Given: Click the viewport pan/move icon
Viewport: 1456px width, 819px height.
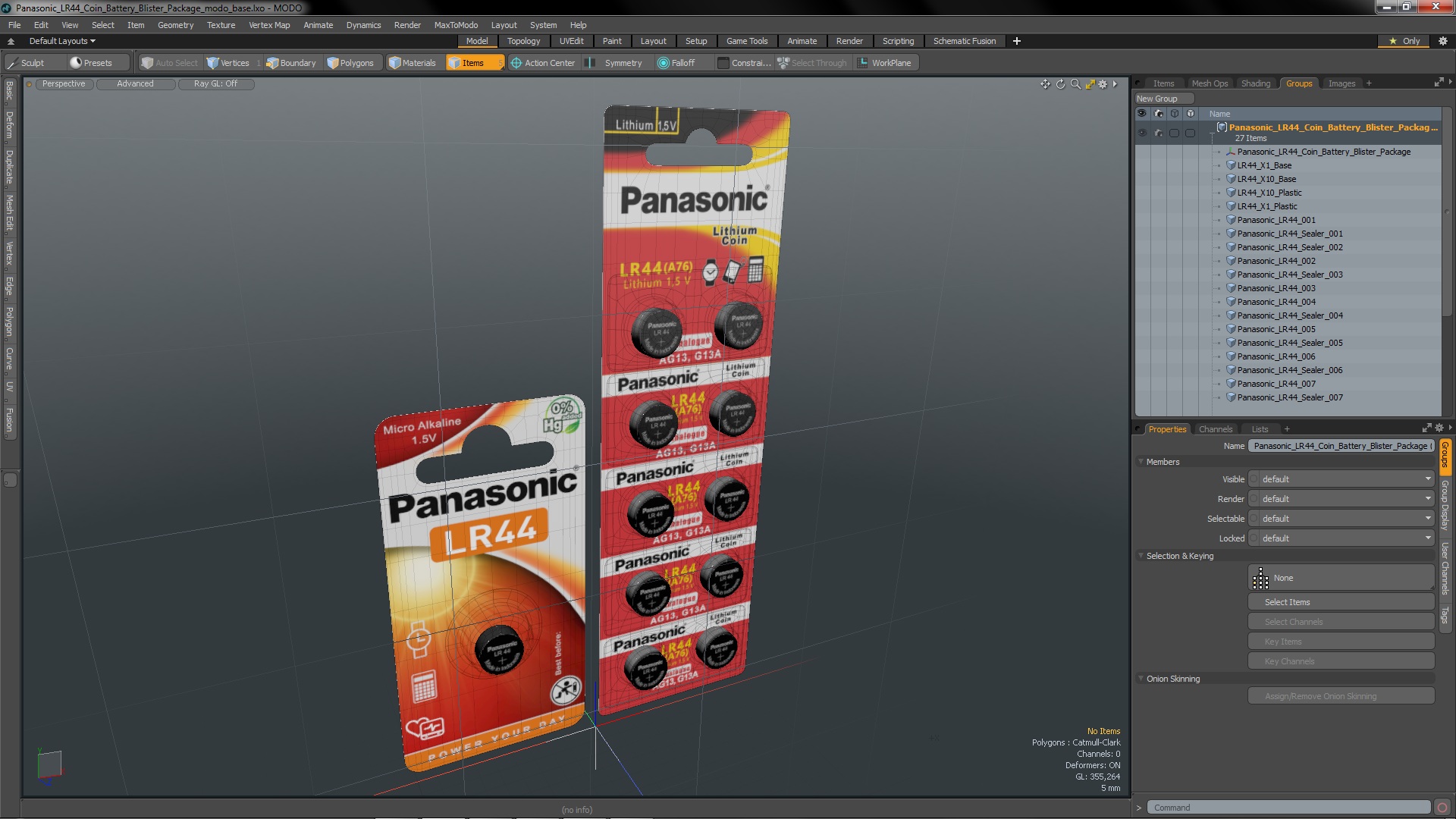Looking at the screenshot, I should click(x=1046, y=84).
